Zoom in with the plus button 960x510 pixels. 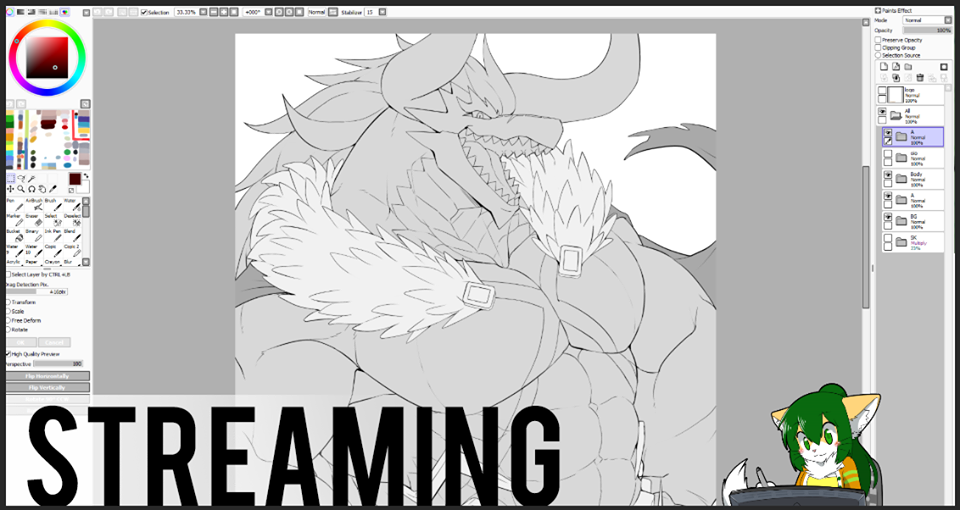click(224, 12)
